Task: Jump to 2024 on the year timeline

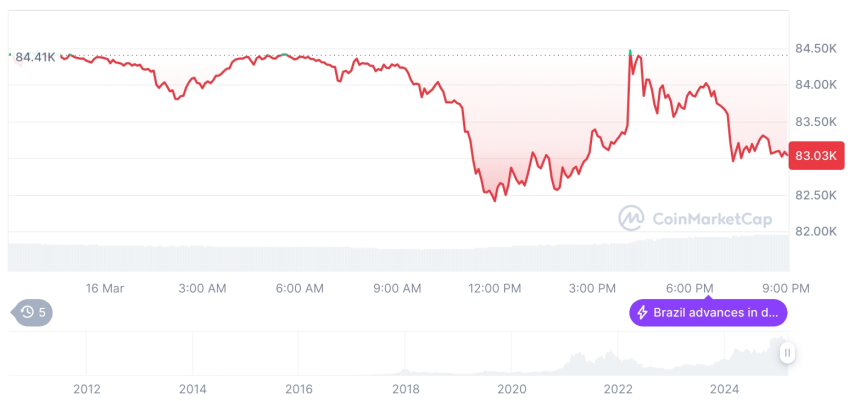Action: (724, 388)
